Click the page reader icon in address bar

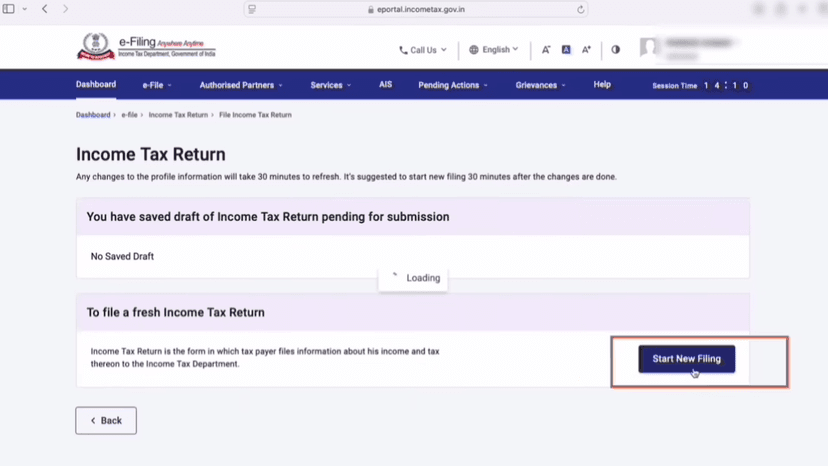click(x=252, y=9)
